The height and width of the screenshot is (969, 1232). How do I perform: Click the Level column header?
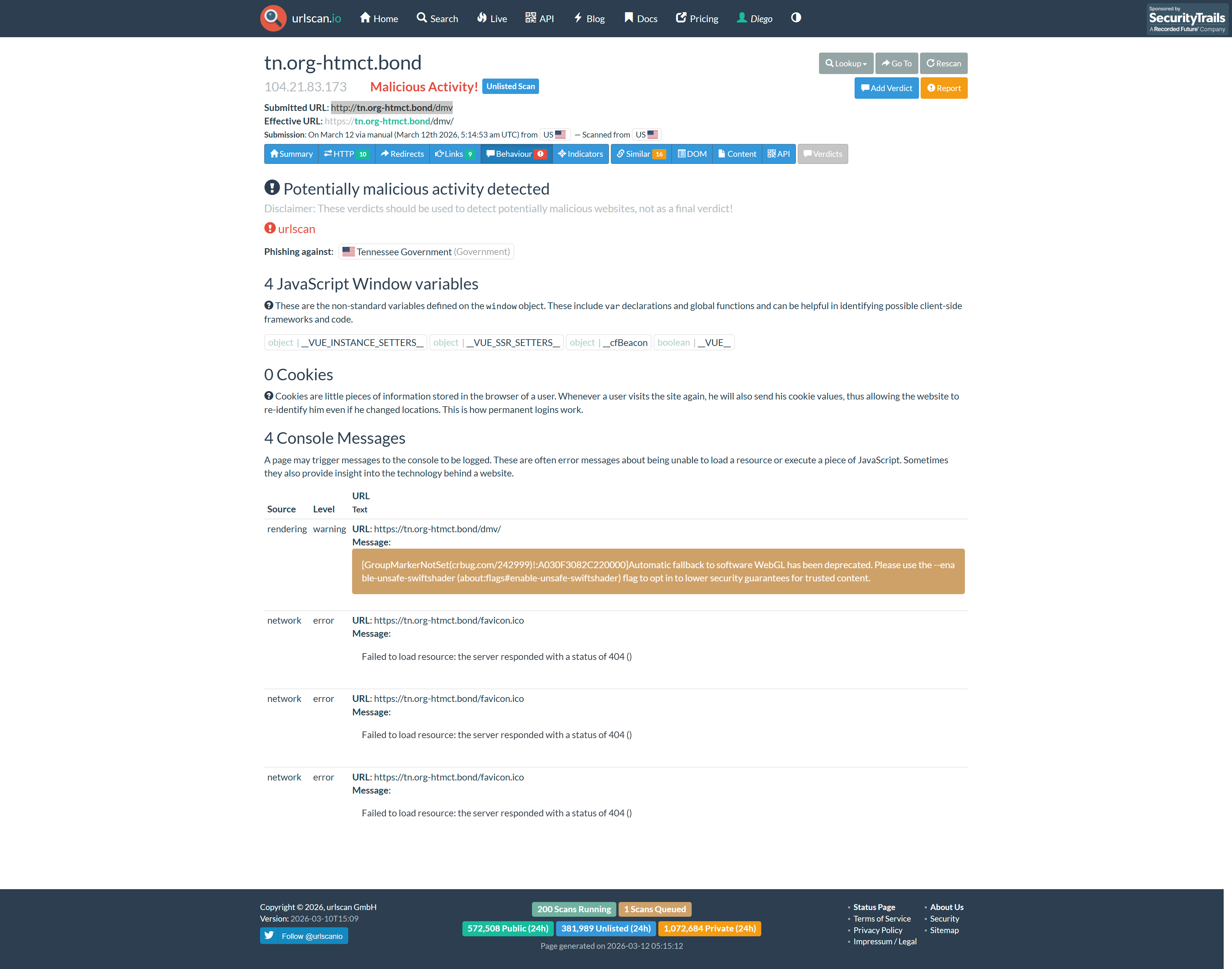click(x=324, y=509)
